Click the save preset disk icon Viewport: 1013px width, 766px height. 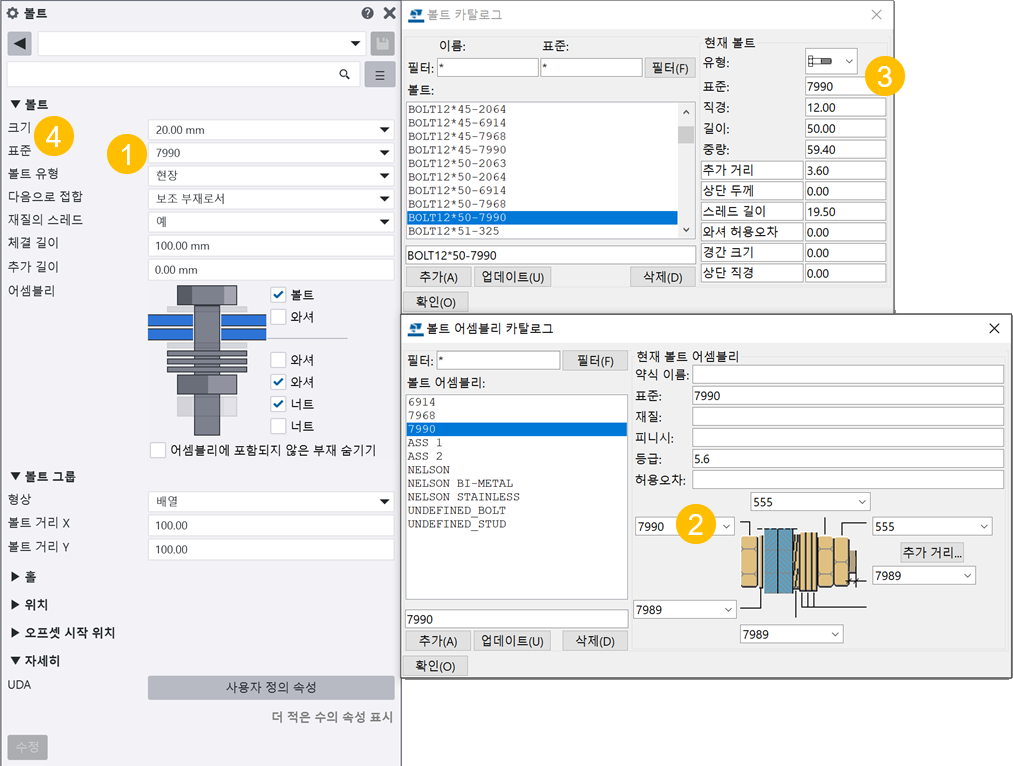pos(382,44)
